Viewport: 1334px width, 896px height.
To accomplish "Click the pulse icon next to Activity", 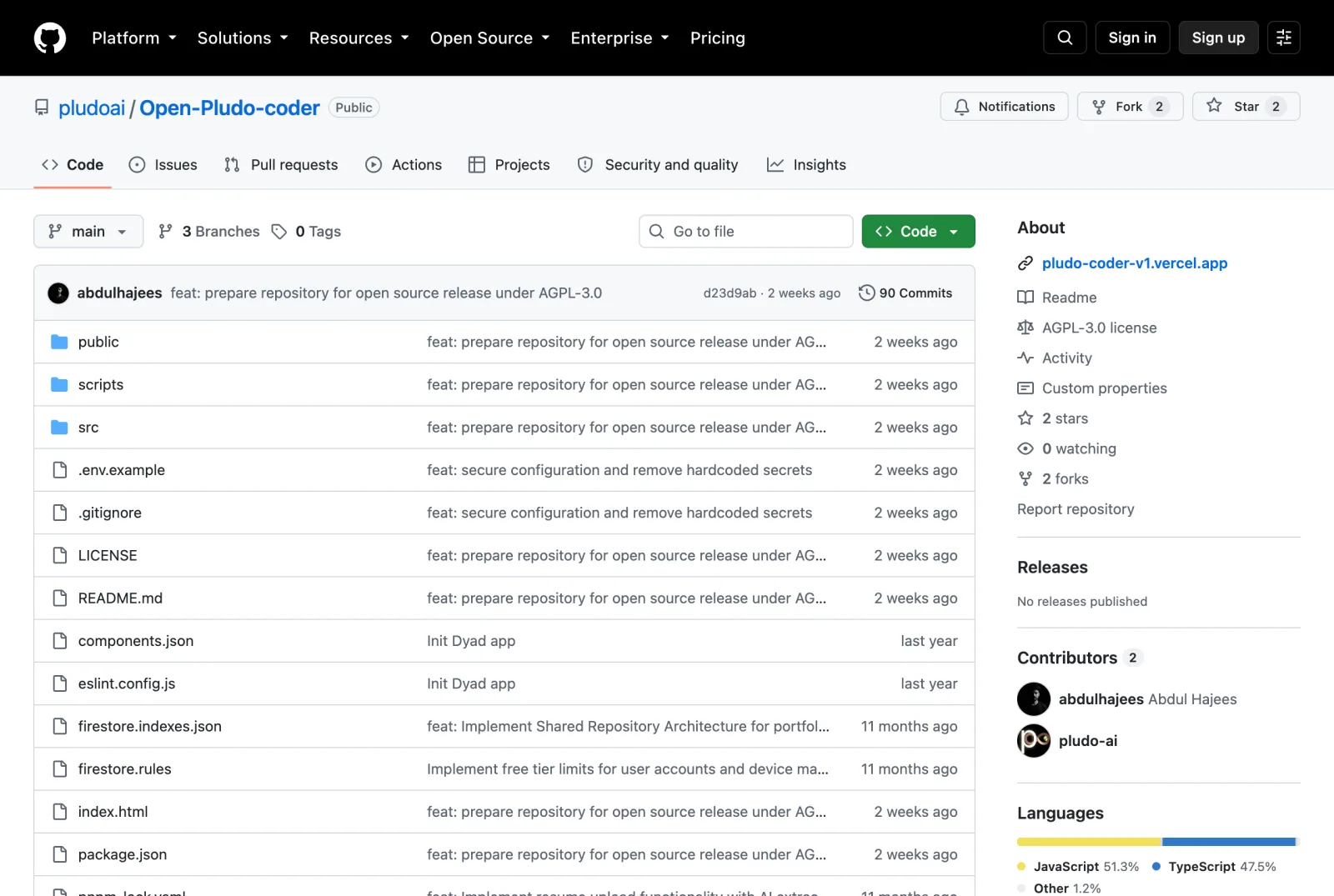I will (1026, 358).
